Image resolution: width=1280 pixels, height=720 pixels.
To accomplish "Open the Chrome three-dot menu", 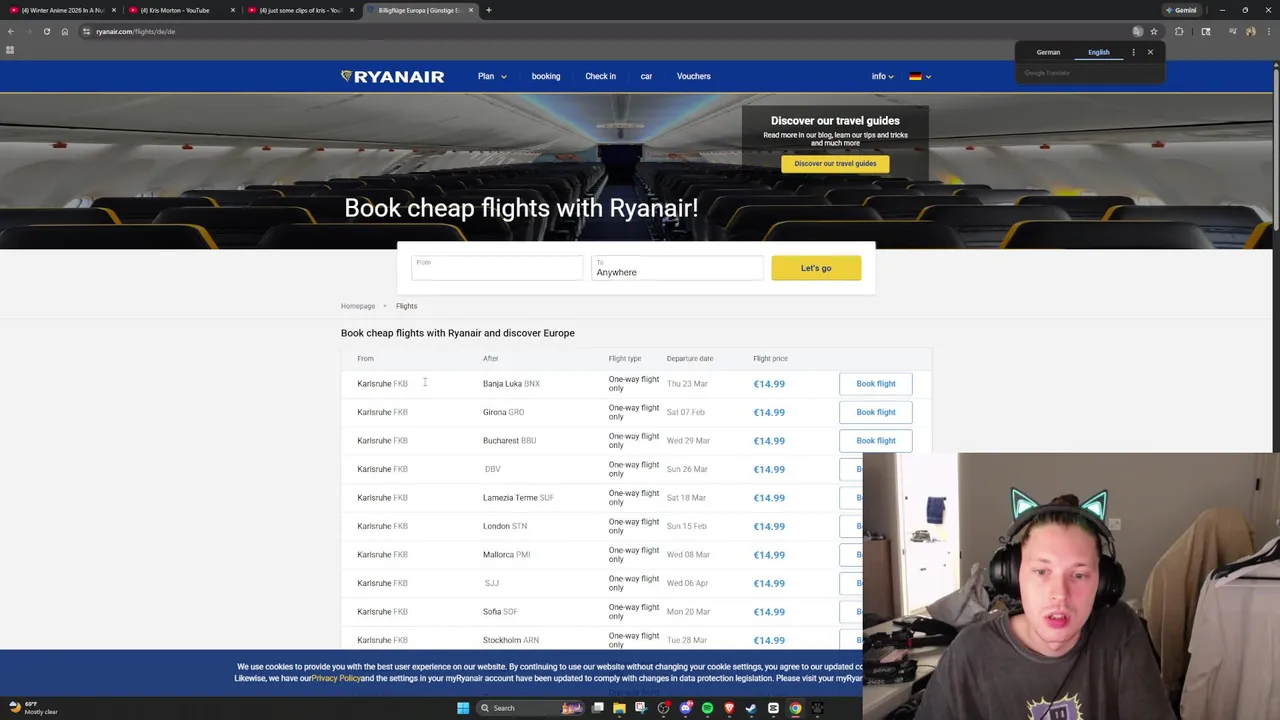I will pyautogui.click(x=1268, y=31).
